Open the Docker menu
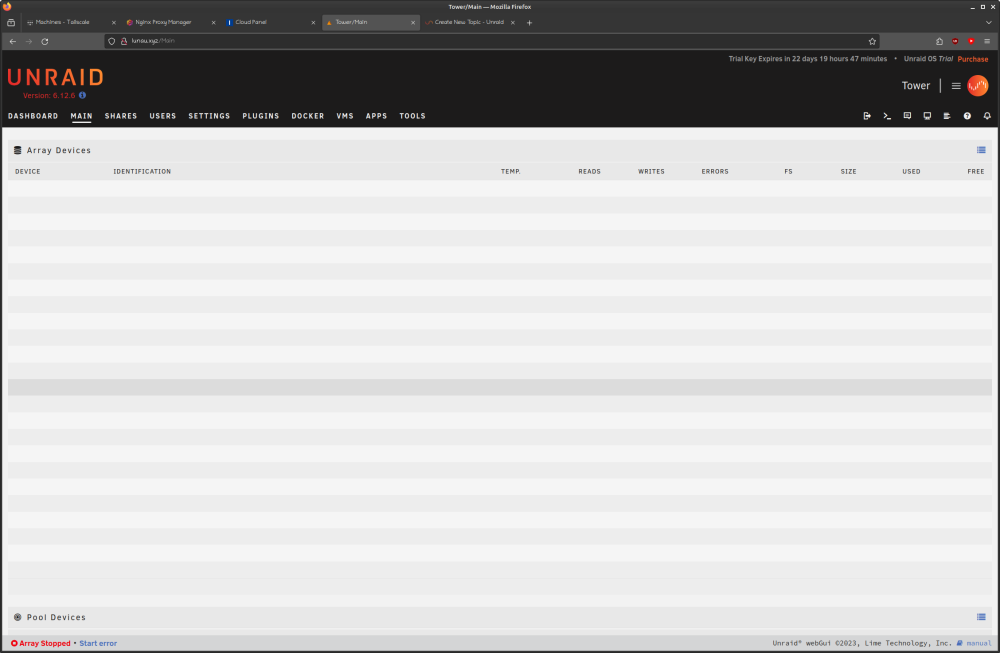Screen dimensions: 1000x653 308,116
